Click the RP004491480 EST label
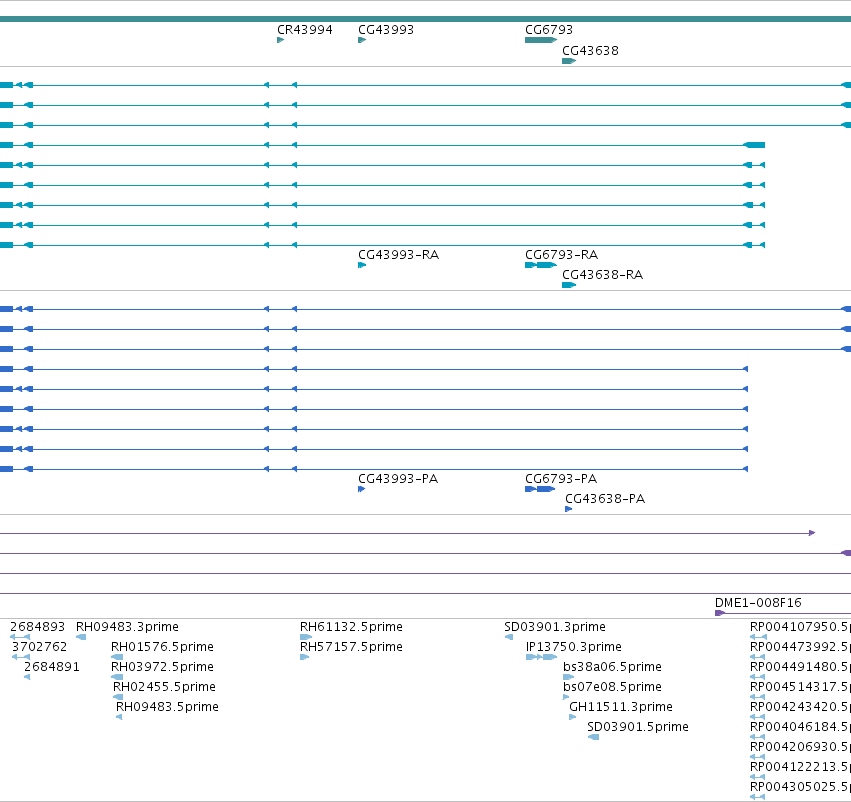This screenshot has width=851, height=802. click(x=800, y=667)
